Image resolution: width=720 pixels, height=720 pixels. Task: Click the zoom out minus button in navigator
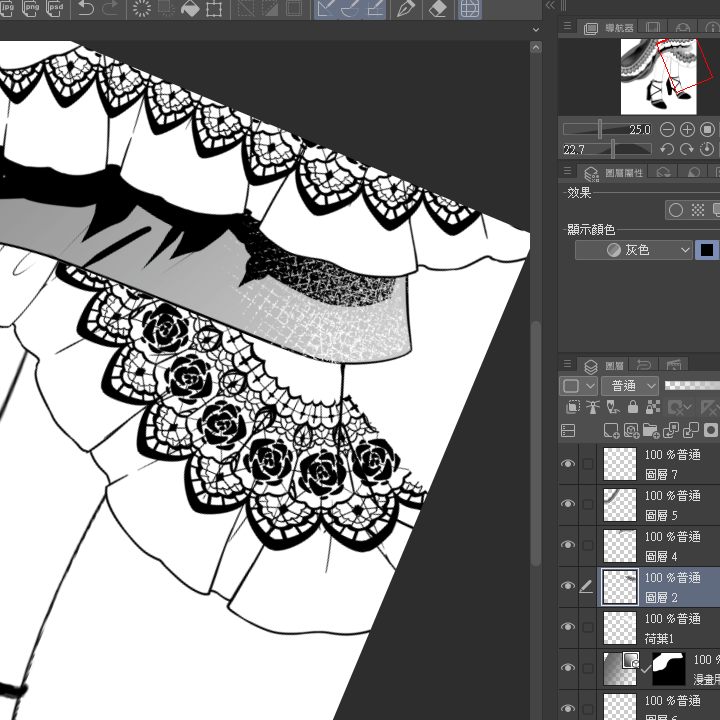coord(667,130)
